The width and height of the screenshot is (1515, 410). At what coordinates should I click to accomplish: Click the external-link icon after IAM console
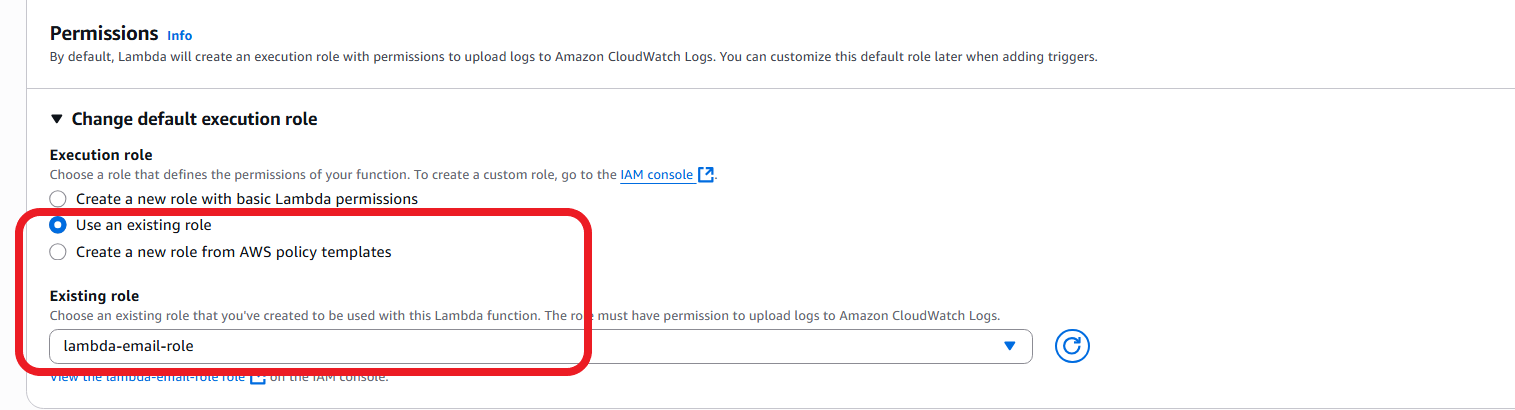pyautogui.click(x=706, y=174)
